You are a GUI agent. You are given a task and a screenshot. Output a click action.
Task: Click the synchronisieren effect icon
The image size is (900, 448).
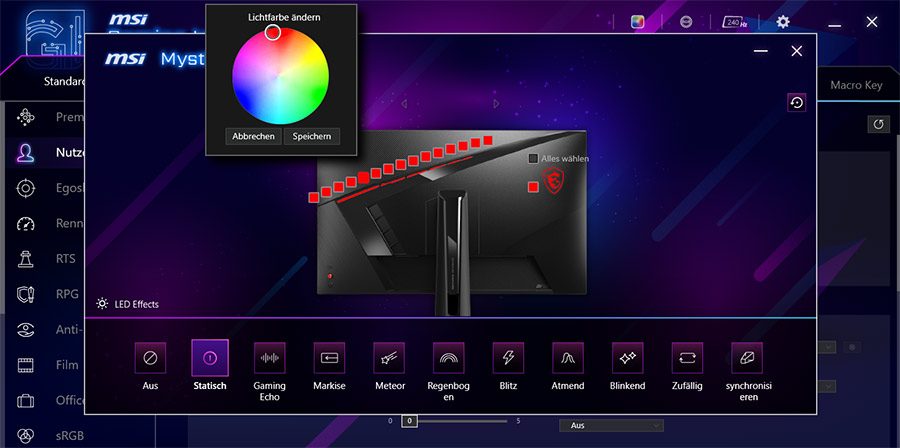(x=747, y=357)
